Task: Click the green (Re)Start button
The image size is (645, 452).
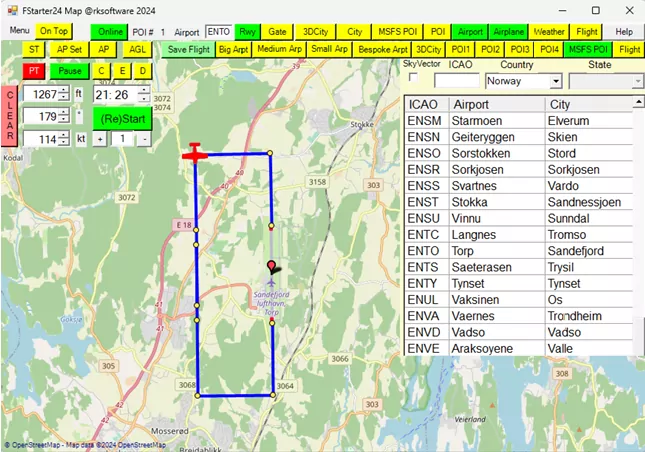Action: point(124,119)
